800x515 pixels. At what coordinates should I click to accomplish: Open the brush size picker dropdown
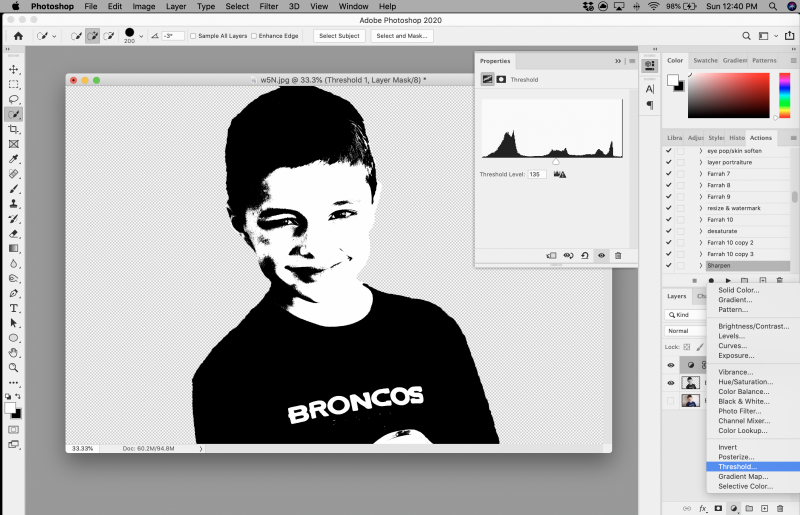pyautogui.click(x=141, y=36)
